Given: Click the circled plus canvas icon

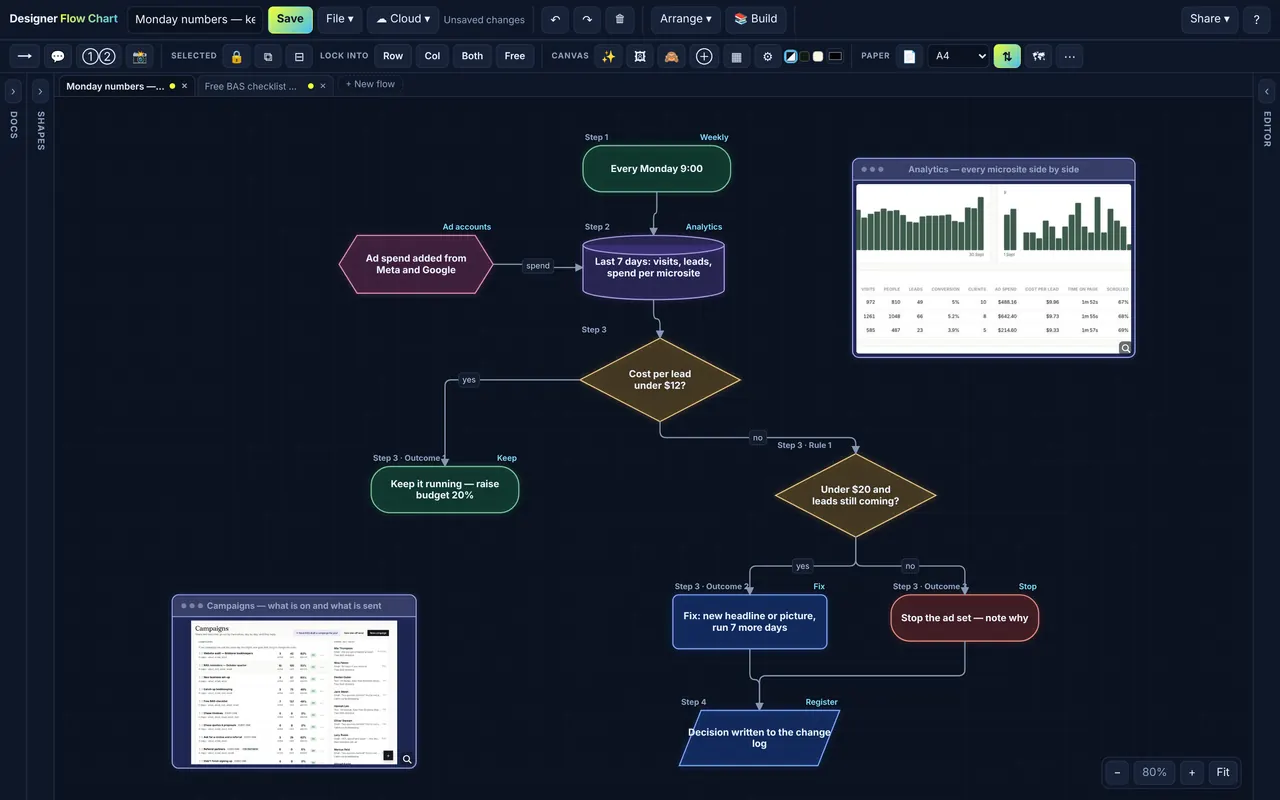Looking at the screenshot, I should coord(704,56).
